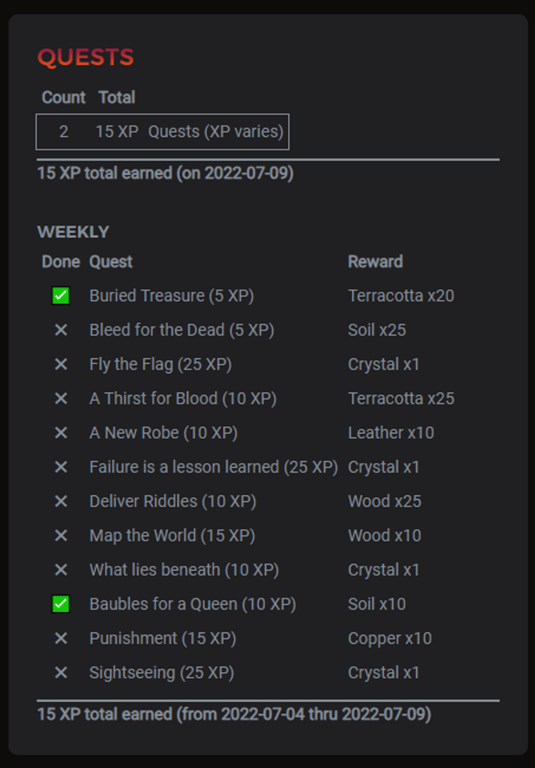Click the X icon next to A New Robe

61,433
